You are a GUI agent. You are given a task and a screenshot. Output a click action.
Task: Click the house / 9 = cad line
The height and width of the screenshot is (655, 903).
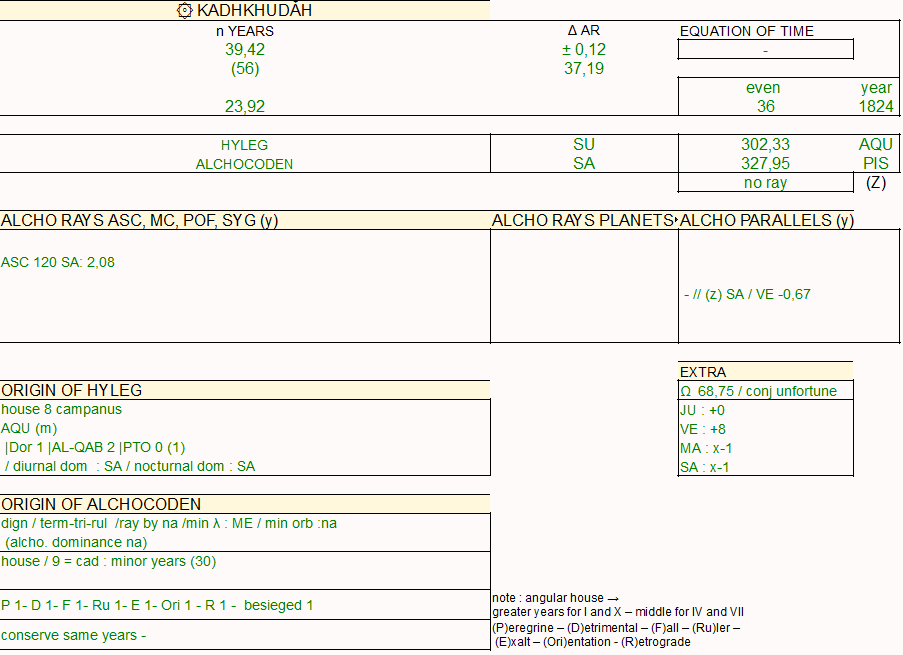(108, 562)
